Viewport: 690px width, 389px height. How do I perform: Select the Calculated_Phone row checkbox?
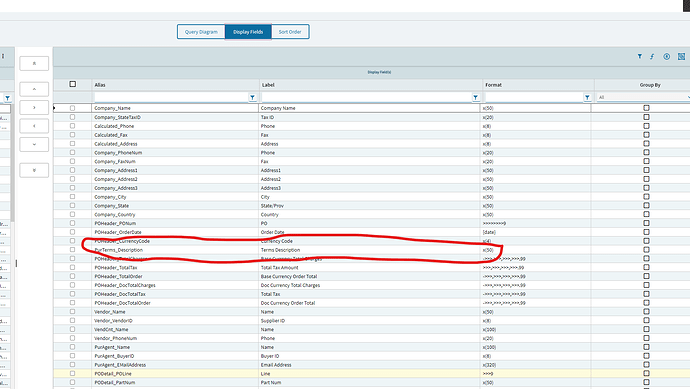click(x=72, y=126)
